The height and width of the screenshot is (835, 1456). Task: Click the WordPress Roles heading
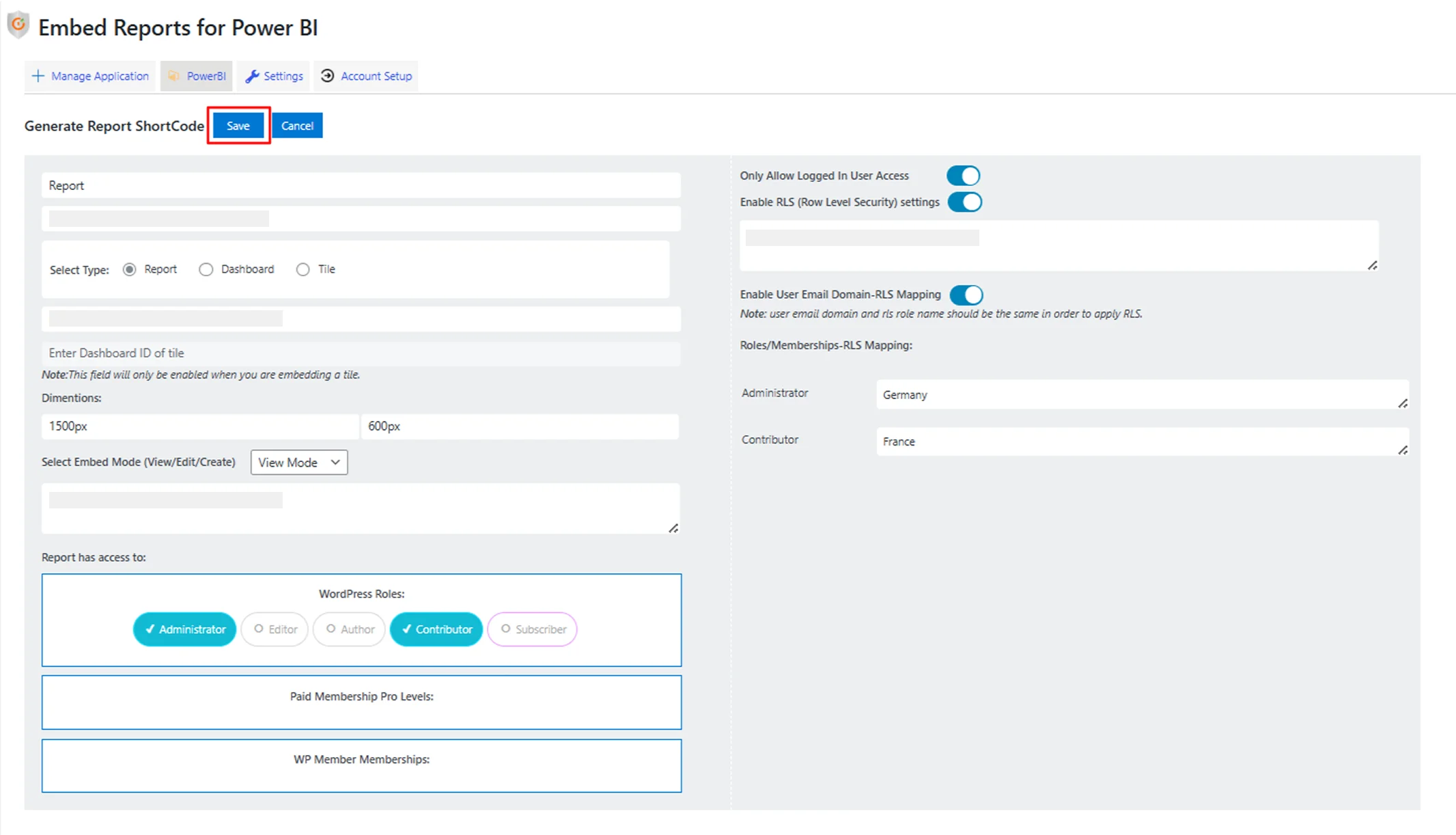[361, 594]
